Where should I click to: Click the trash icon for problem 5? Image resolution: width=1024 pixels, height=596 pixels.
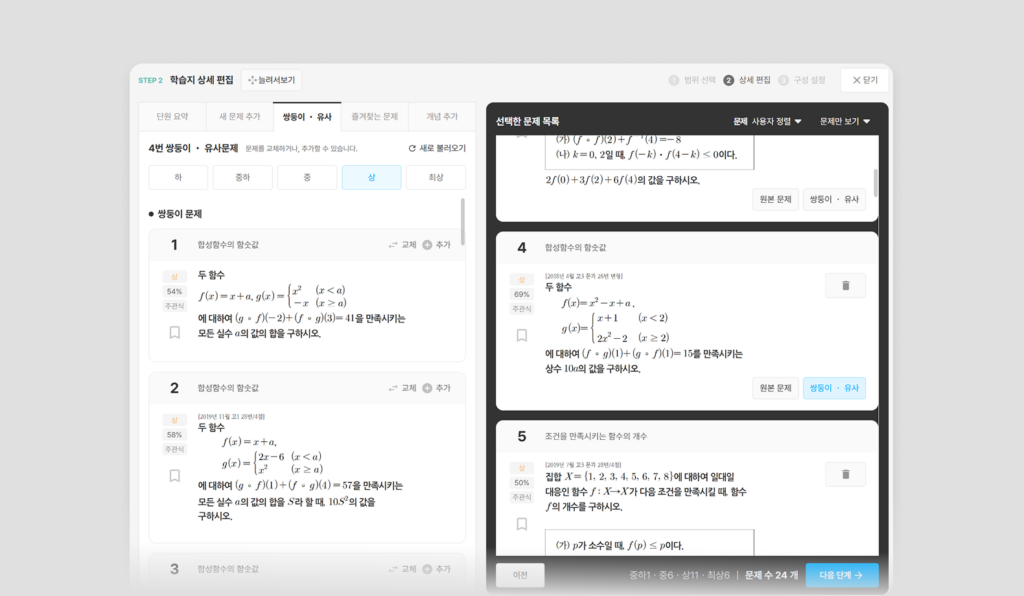[x=845, y=474]
